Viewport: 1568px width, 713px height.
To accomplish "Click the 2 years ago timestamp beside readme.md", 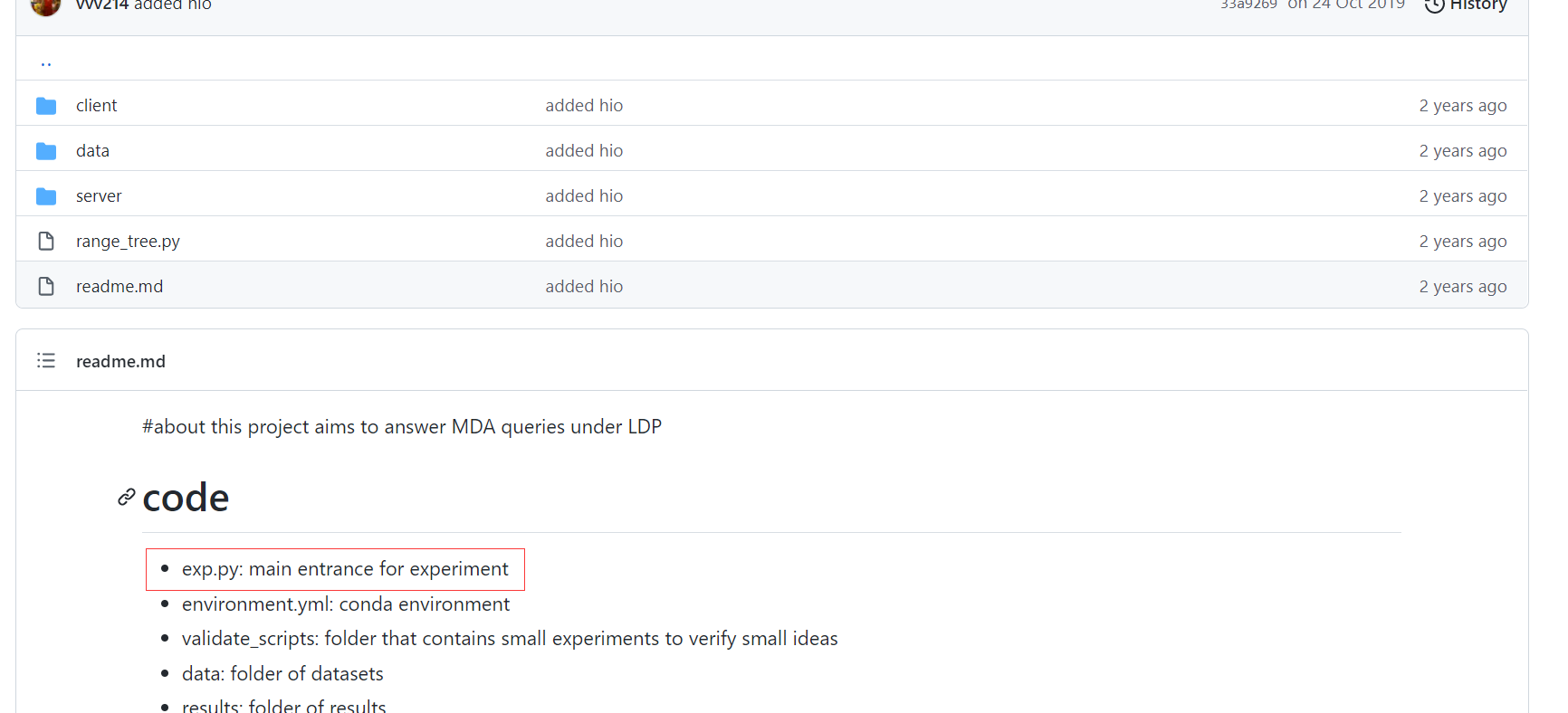I will (1462, 286).
